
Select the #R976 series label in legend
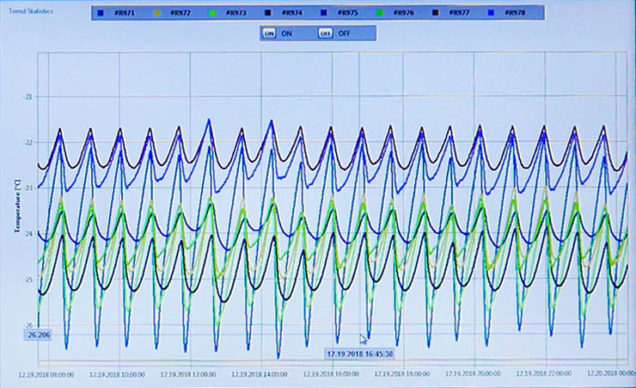coord(404,13)
